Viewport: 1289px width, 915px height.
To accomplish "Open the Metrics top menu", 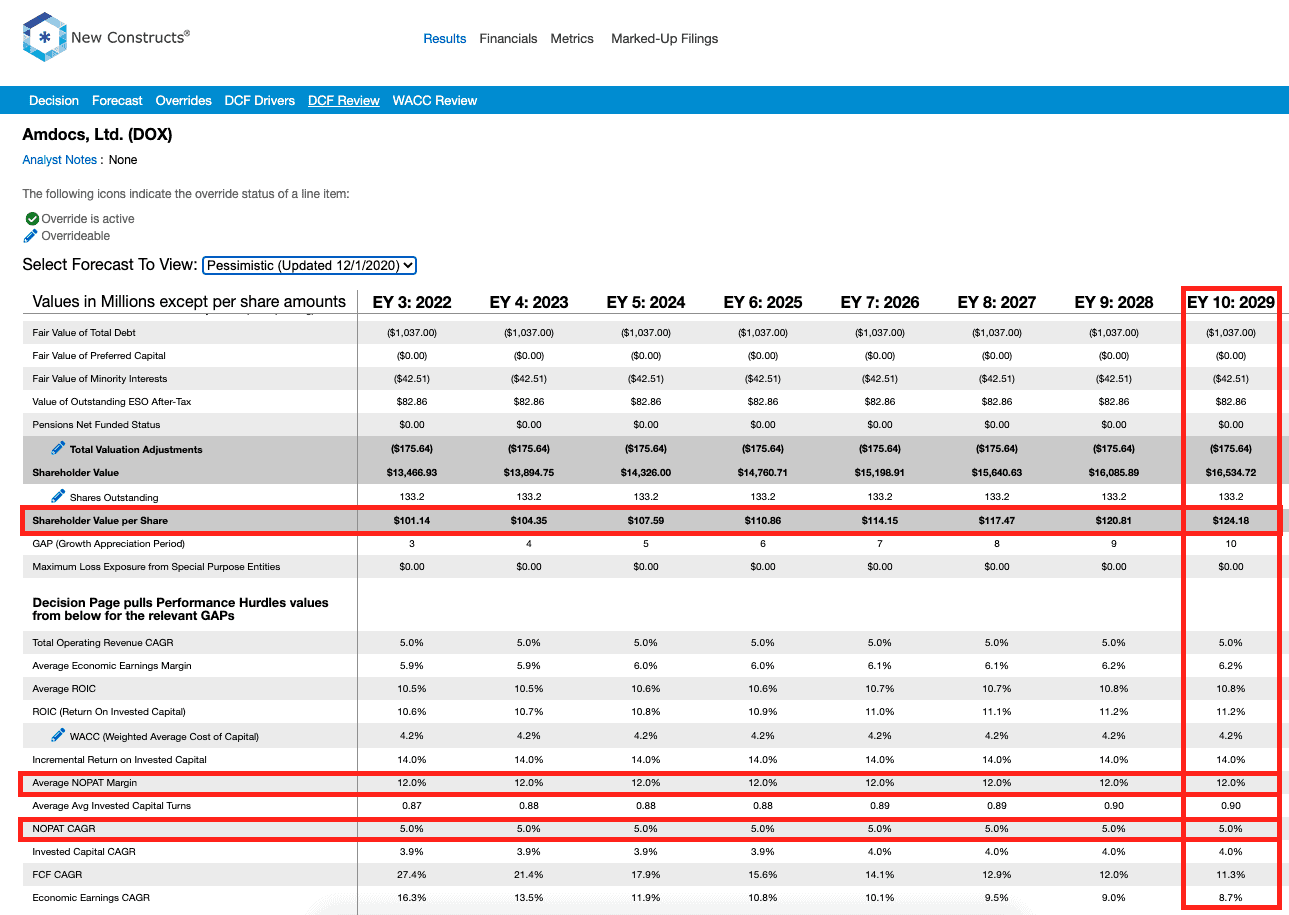I will point(572,39).
